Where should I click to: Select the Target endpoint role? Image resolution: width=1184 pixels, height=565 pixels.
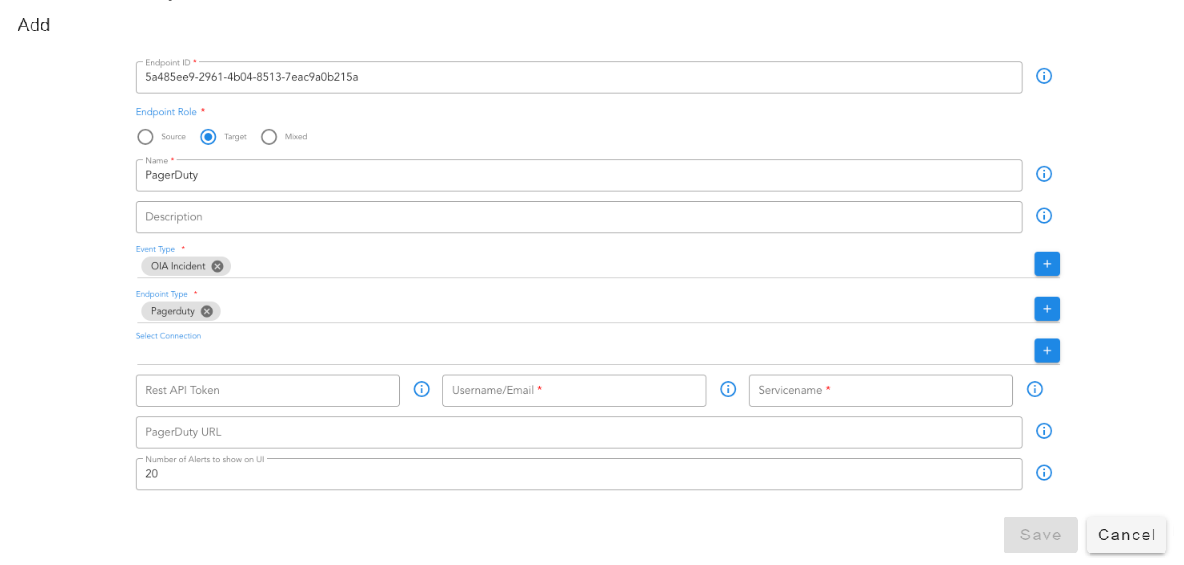[208, 137]
